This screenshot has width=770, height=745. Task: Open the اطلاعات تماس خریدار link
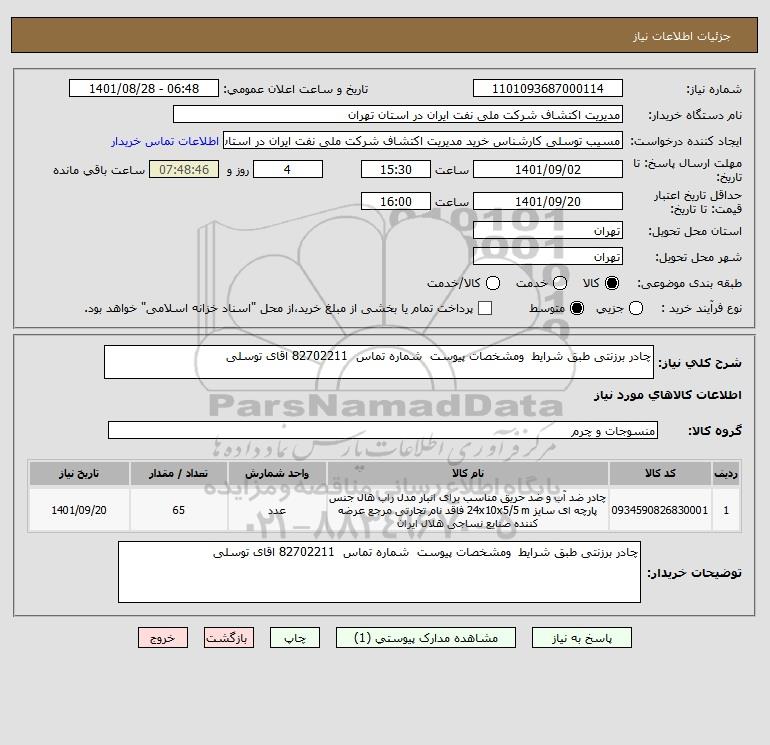(165, 141)
